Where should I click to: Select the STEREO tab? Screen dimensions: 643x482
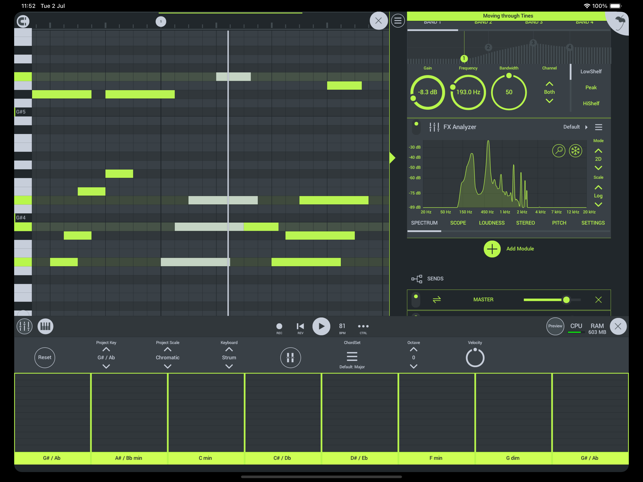526,223
